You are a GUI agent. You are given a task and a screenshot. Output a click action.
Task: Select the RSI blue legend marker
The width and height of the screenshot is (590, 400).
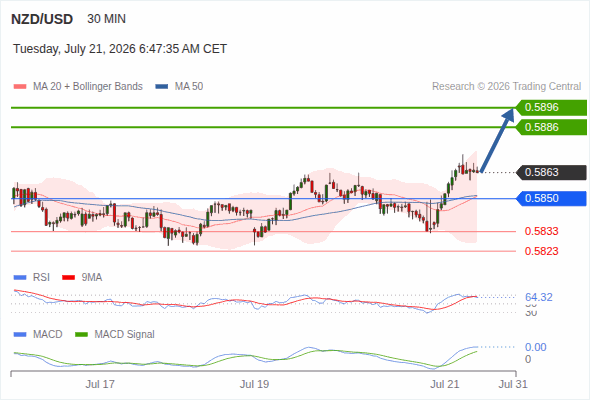(20, 278)
